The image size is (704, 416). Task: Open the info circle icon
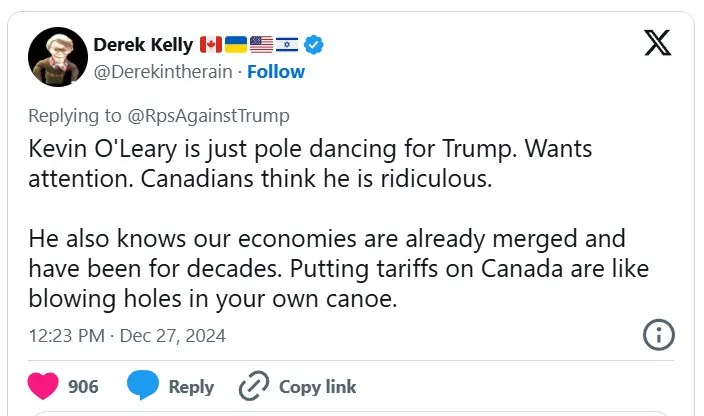[658, 336]
